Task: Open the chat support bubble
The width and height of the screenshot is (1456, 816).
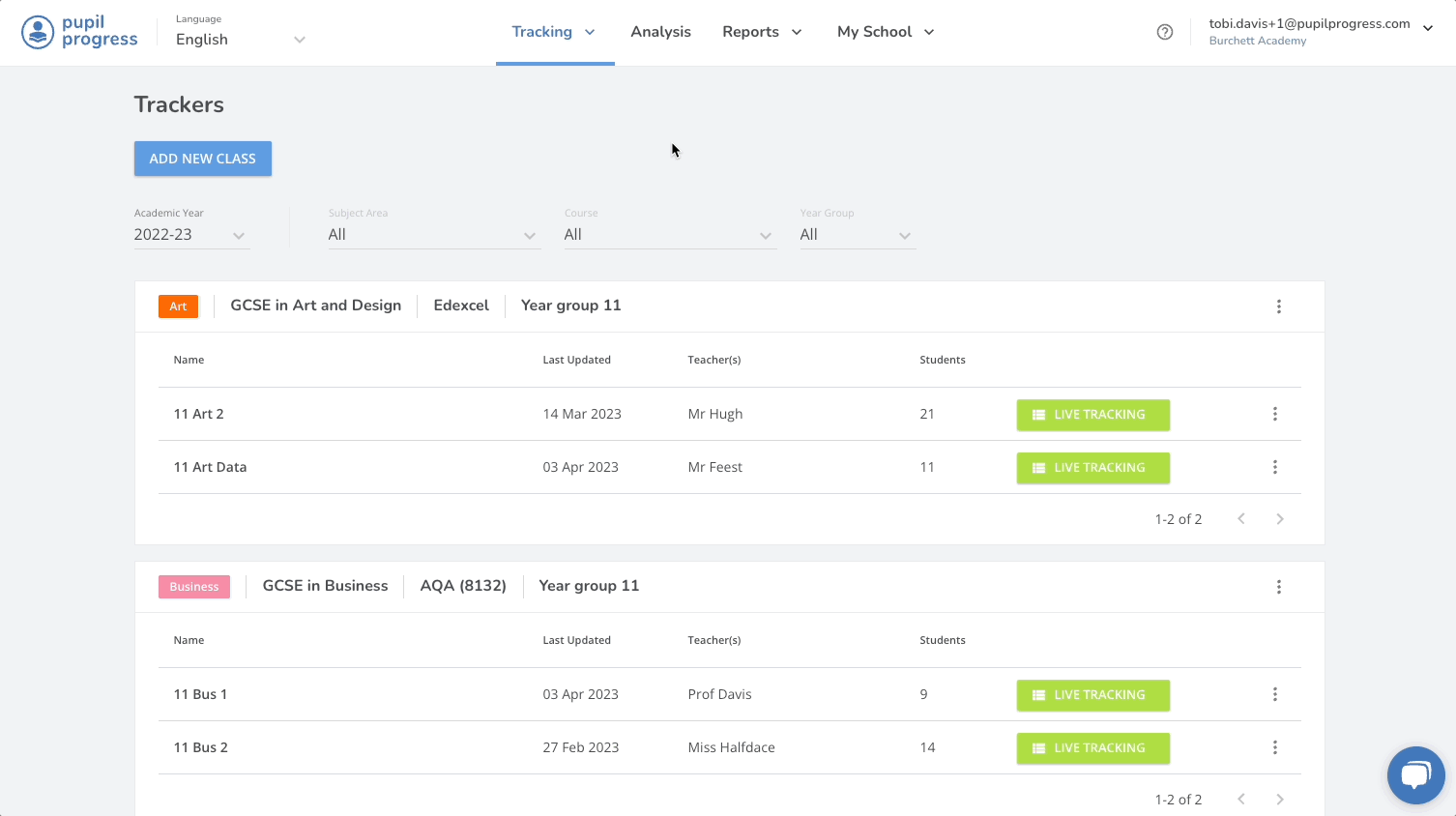Action: coord(1415,774)
